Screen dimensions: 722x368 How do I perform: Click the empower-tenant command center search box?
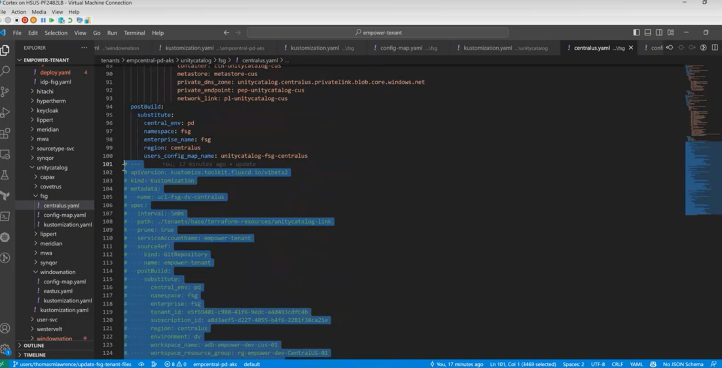click(x=378, y=33)
